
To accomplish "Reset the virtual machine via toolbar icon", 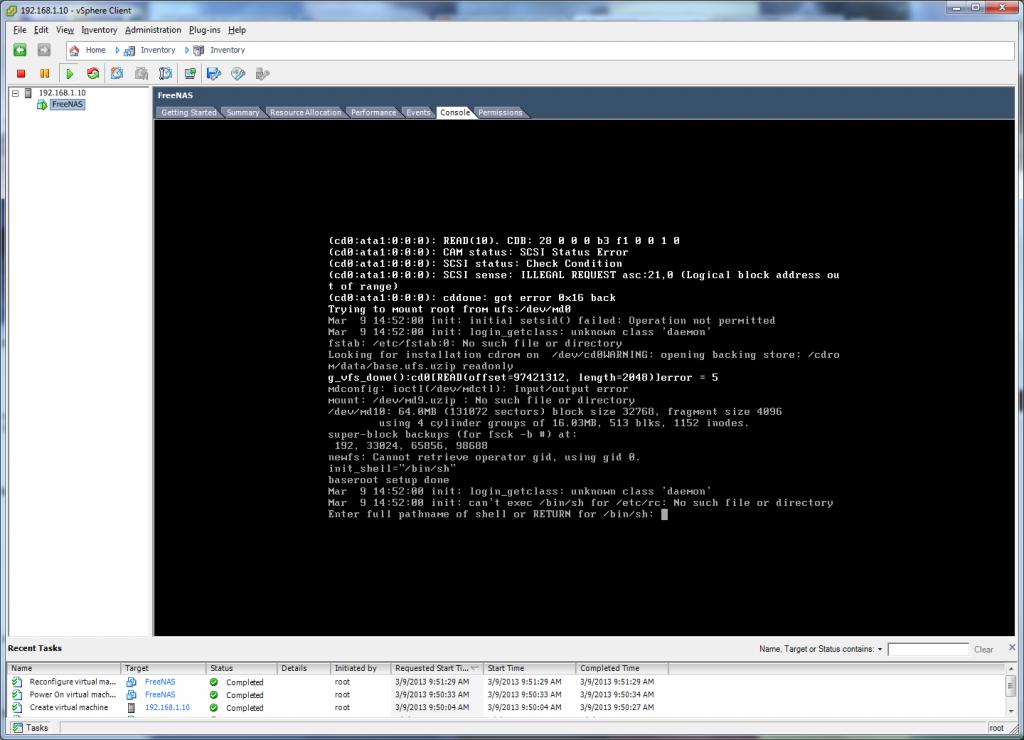I will point(93,73).
